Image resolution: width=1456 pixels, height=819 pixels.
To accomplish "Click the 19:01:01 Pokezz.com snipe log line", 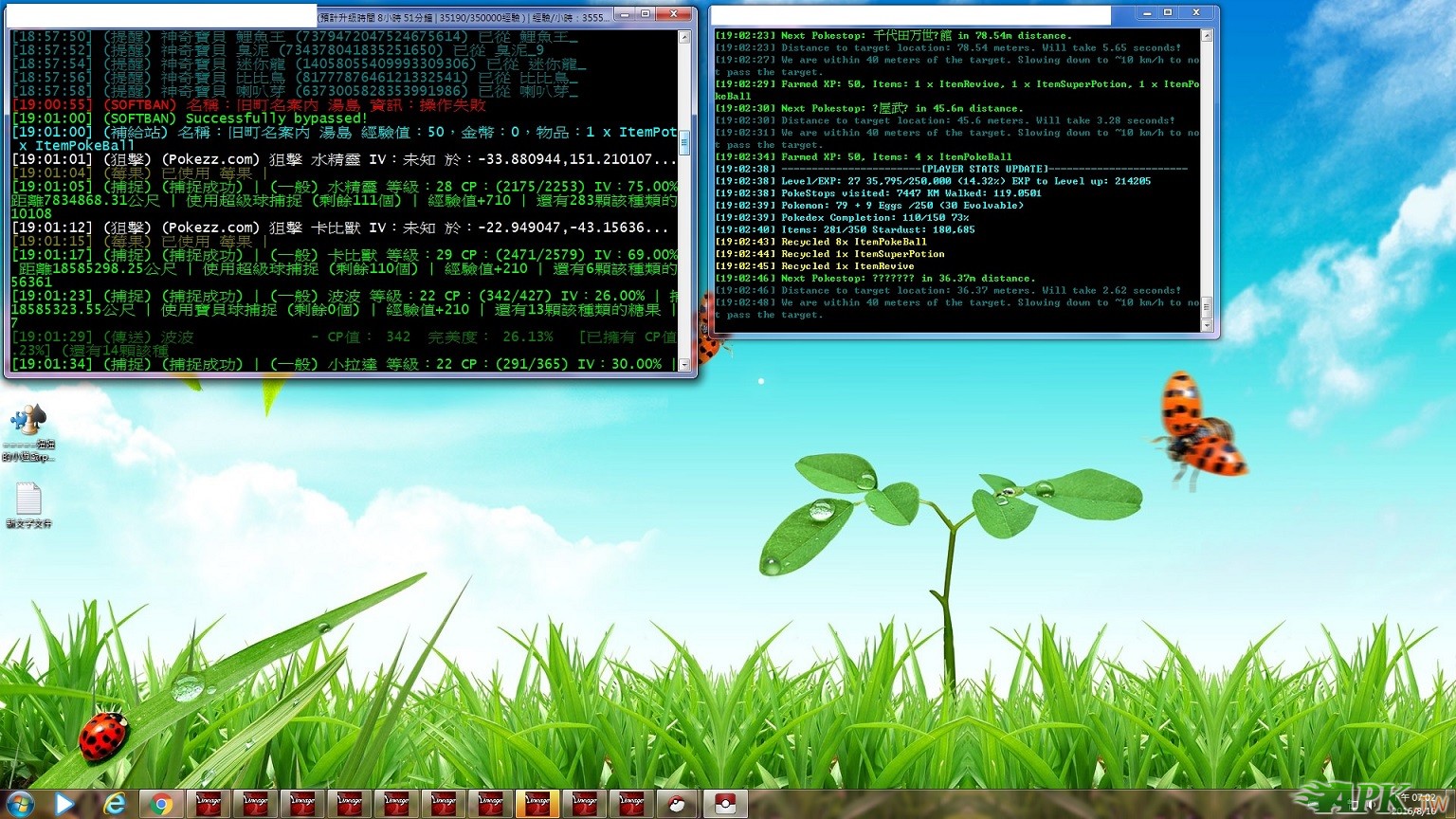I will point(345,159).
